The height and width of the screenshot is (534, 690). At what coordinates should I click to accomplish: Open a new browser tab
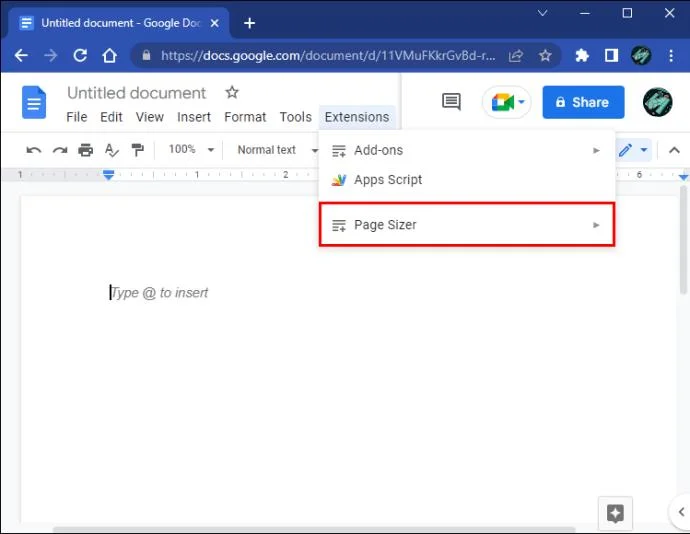[250, 23]
